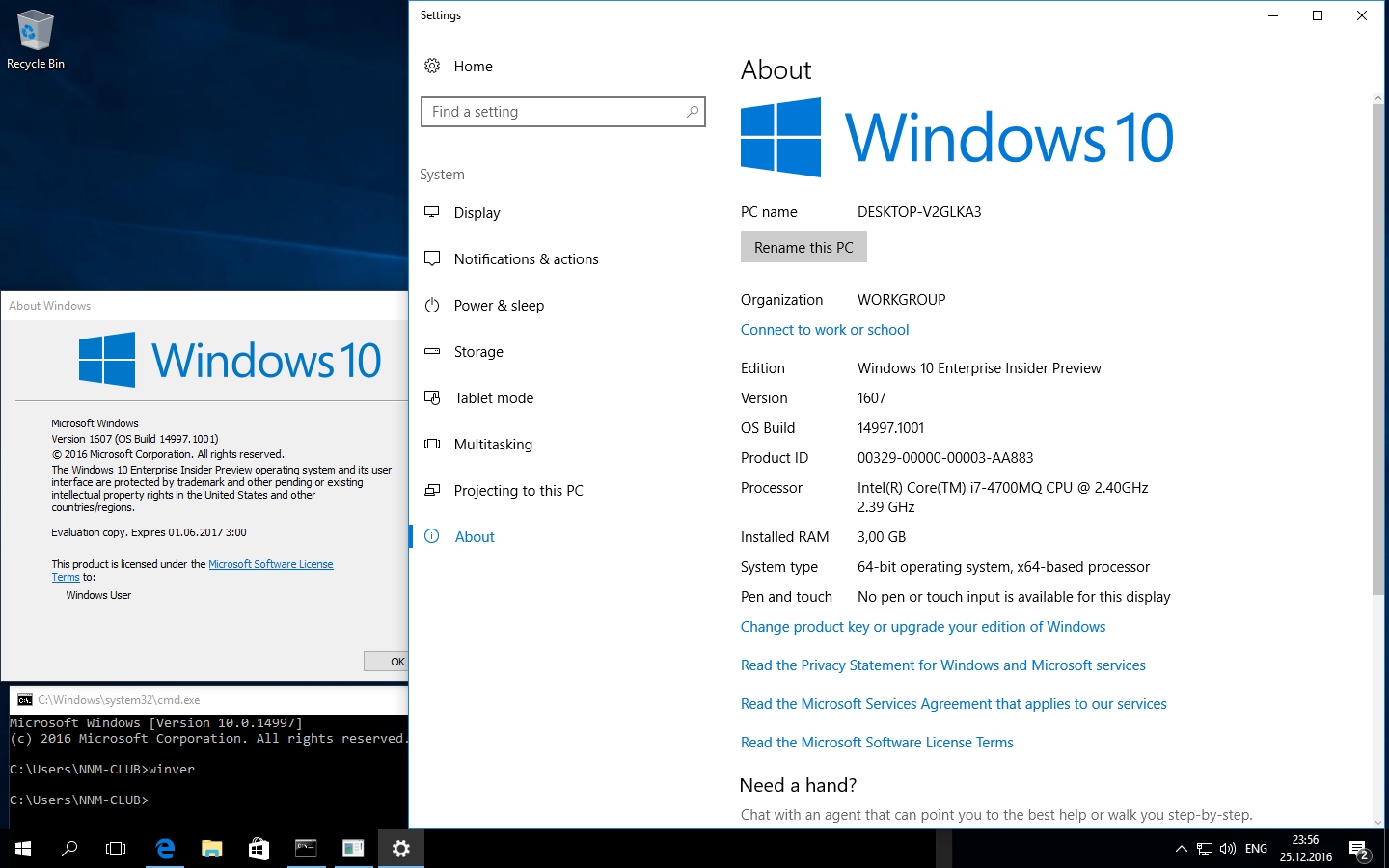Click the ENG language indicator
1389x868 pixels.
[1256, 849]
